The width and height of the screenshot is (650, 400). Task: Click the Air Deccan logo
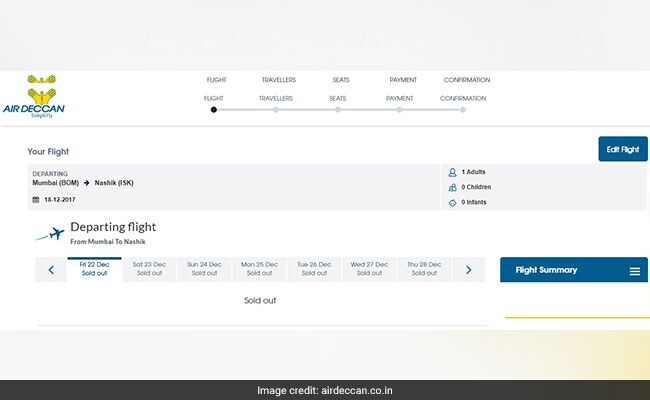34,97
